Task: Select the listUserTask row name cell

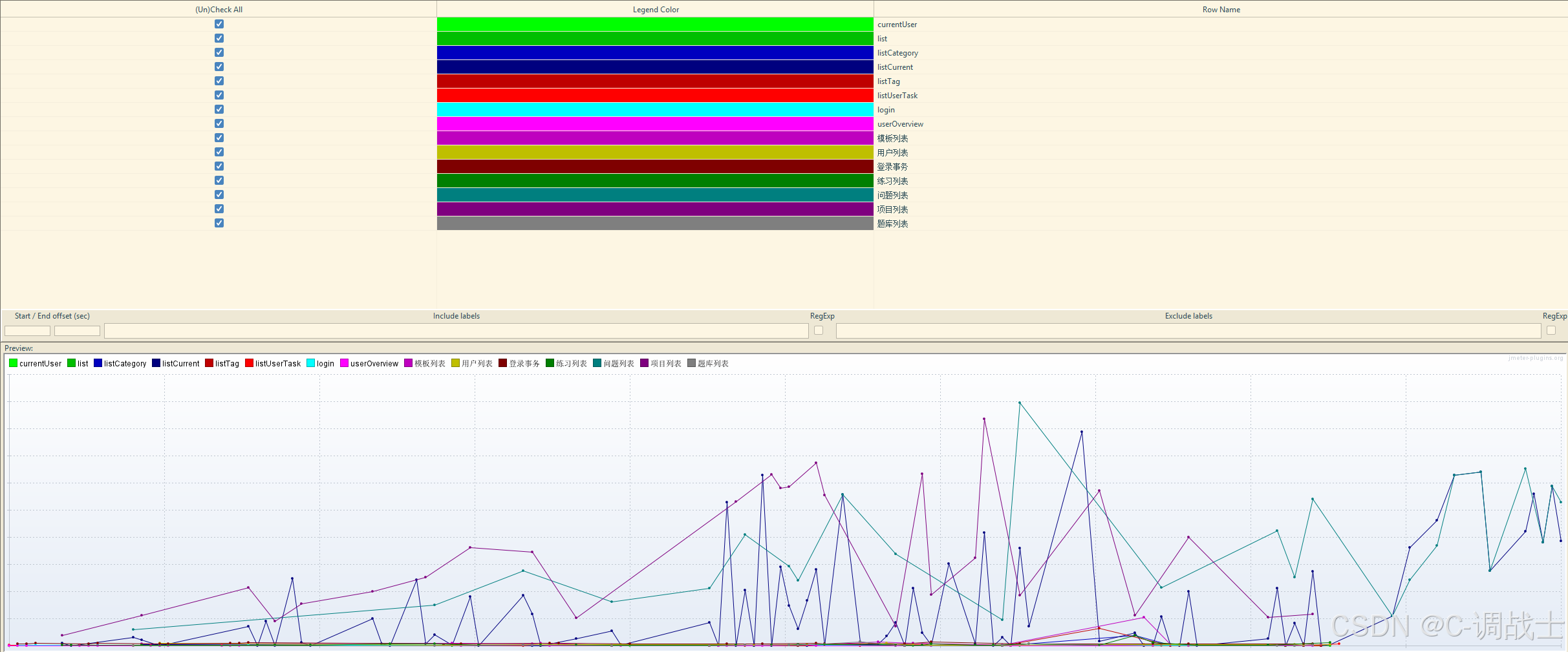Action: [x=1221, y=95]
